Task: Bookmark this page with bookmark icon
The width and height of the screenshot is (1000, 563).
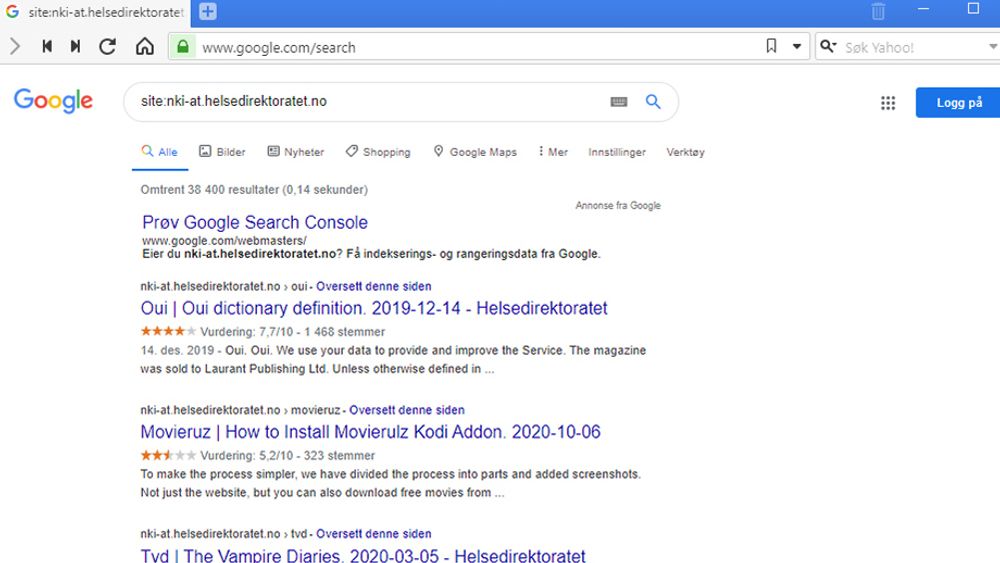Action: click(771, 46)
